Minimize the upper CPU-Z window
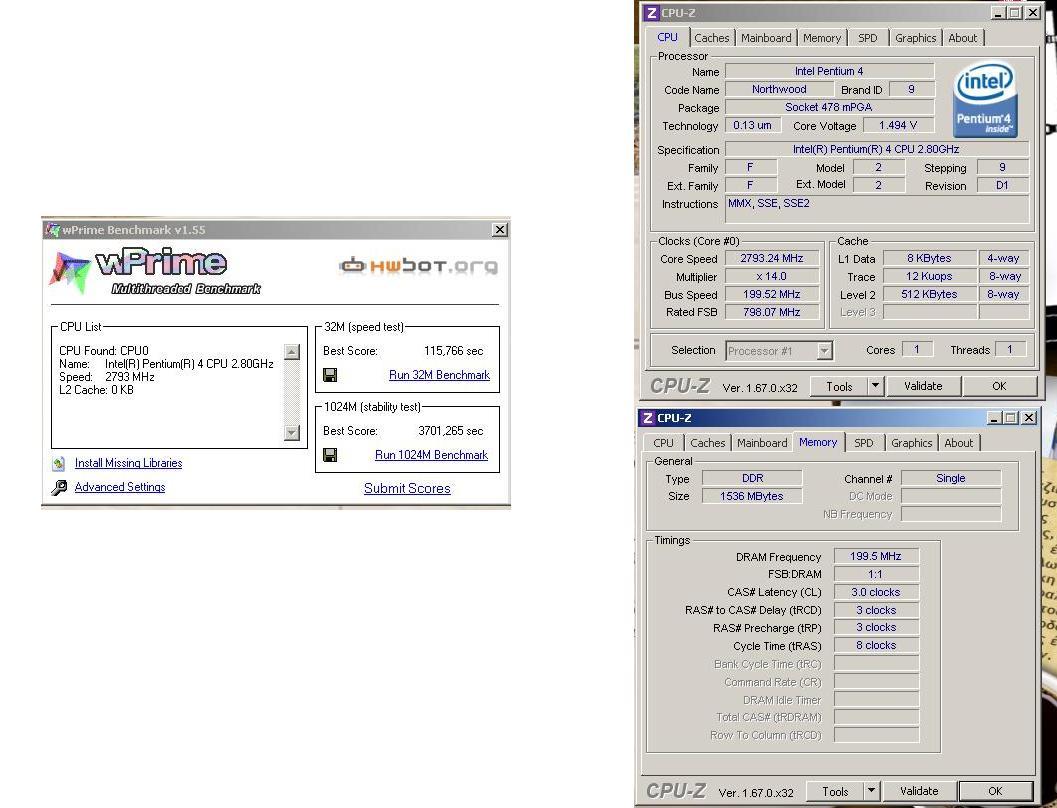The image size is (1057, 808). [998, 13]
